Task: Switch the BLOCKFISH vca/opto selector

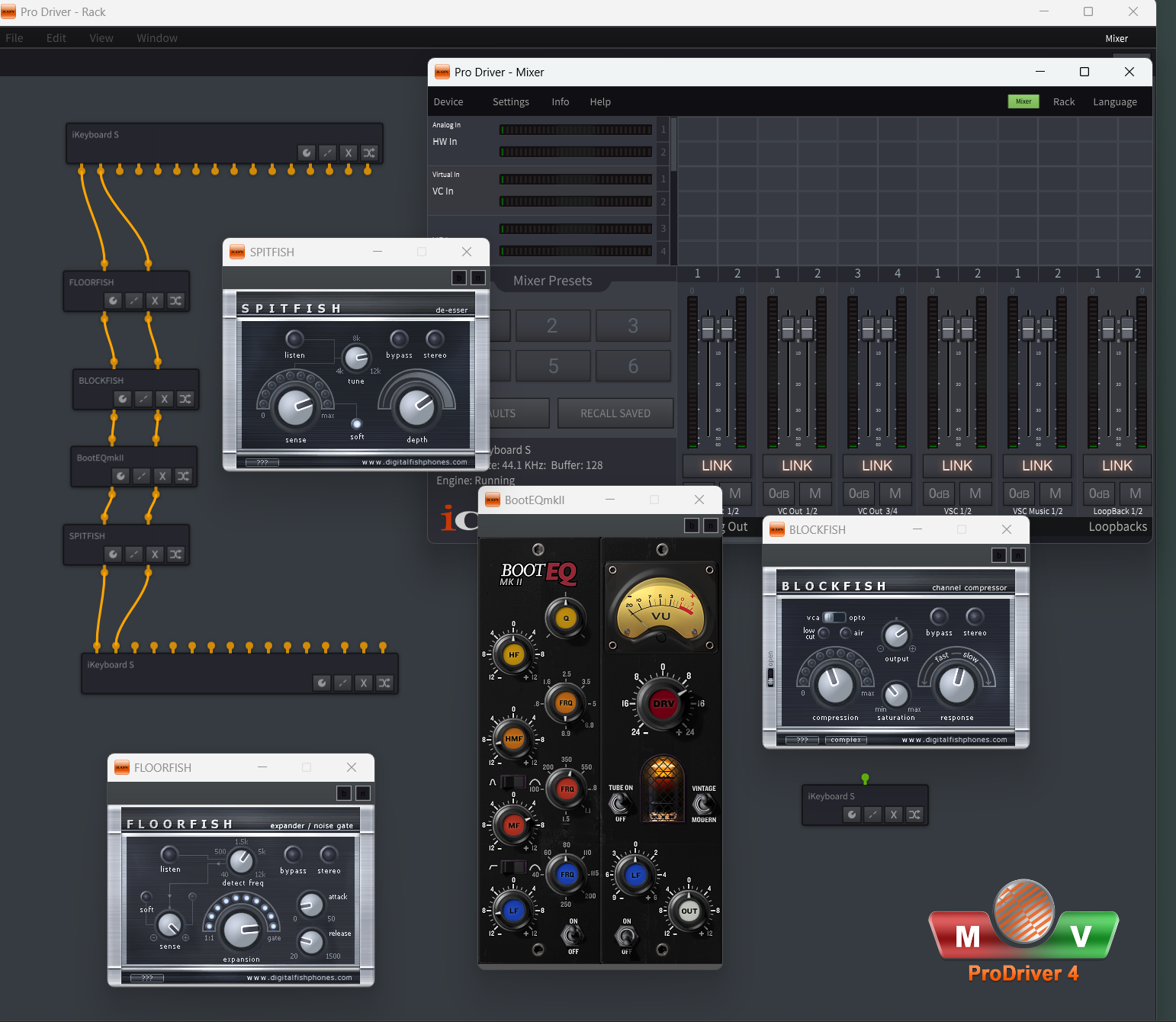Action: [834, 617]
